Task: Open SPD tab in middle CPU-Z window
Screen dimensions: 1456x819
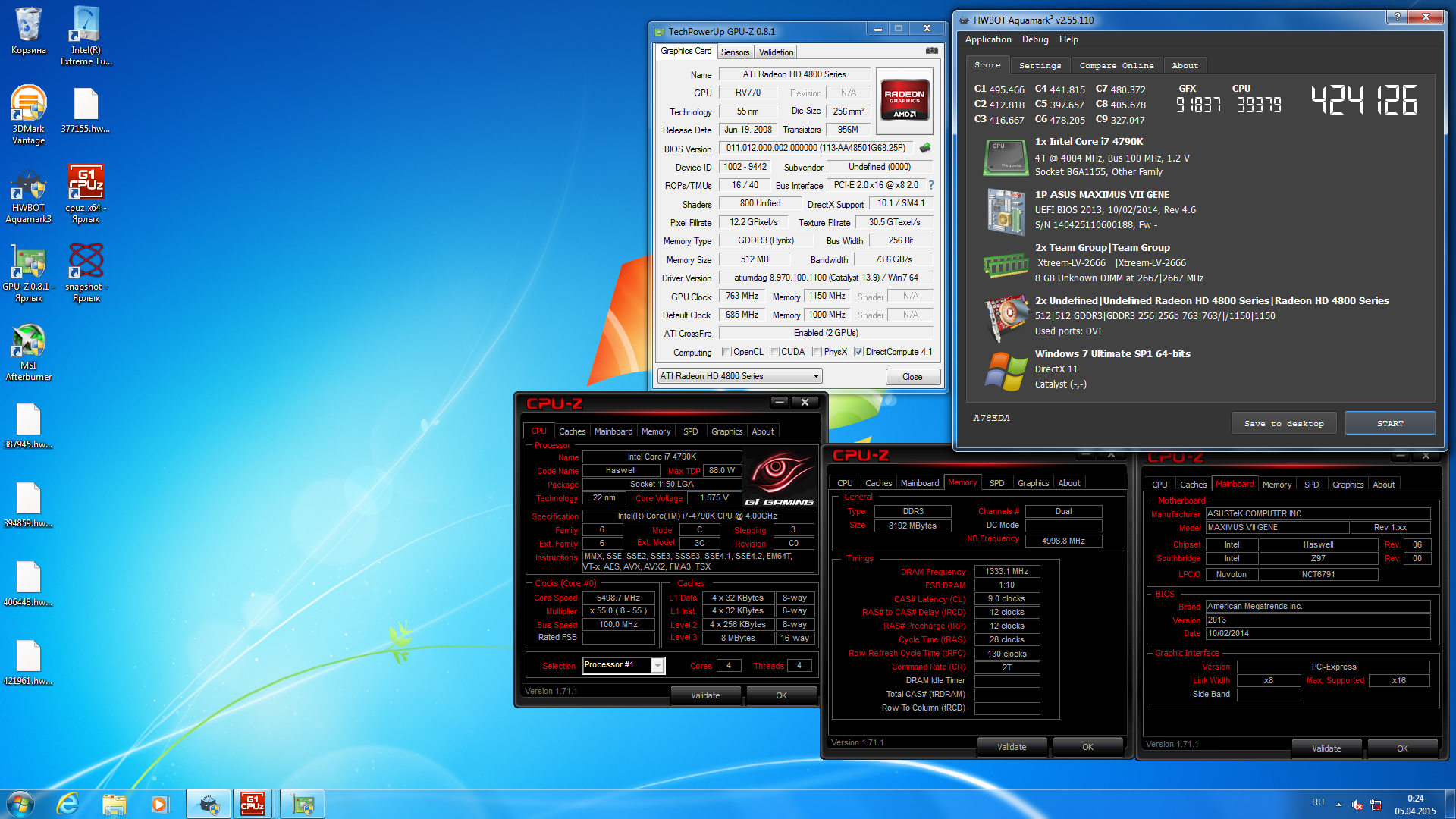Action: click(x=996, y=483)
